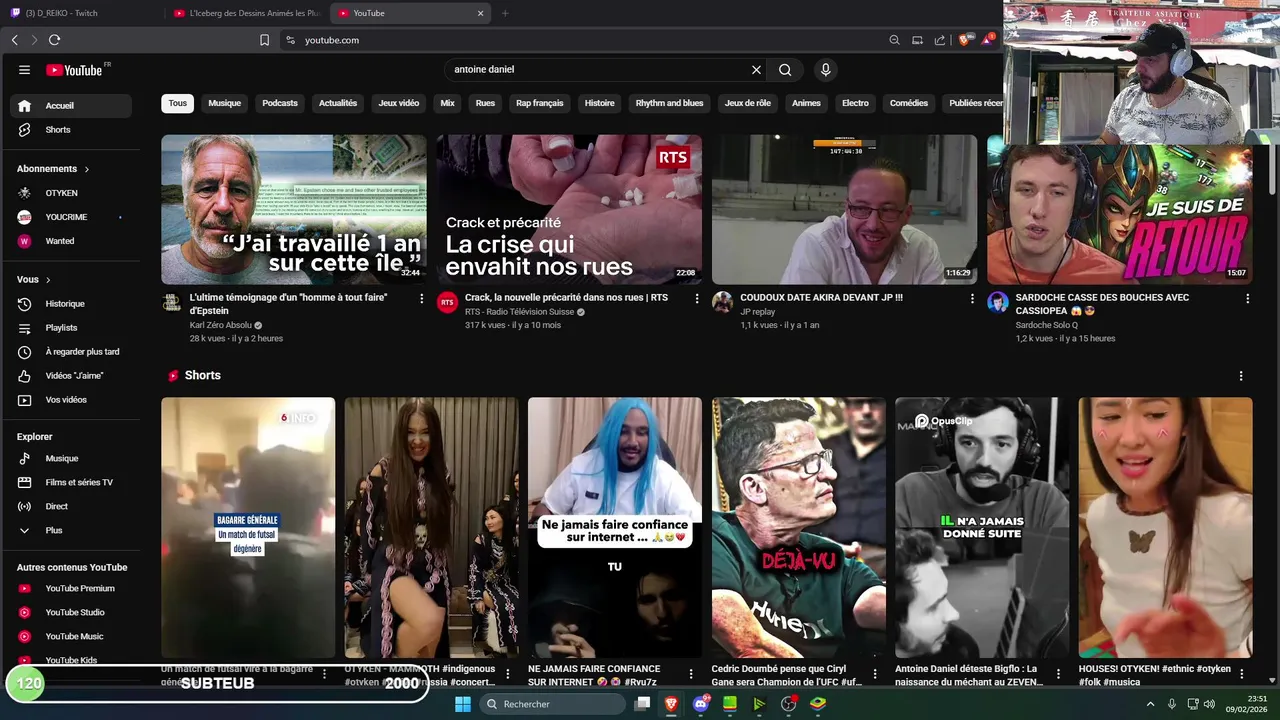This screenshot has height=720, width=1280.
Task: Open options menu for Crack RTS video
Action: coord(696,299)
